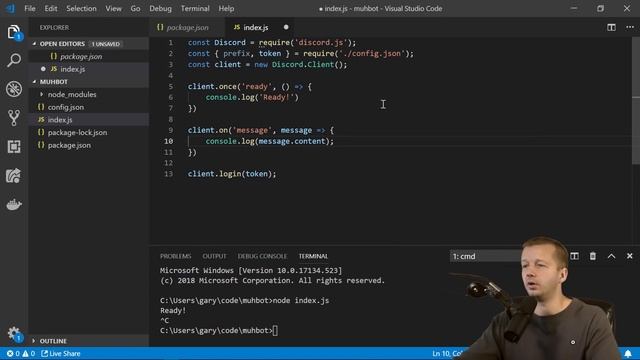Screen dimensions: 640x360
Task: Open the Explorer view in activity bar
Action: pos(13,32)
